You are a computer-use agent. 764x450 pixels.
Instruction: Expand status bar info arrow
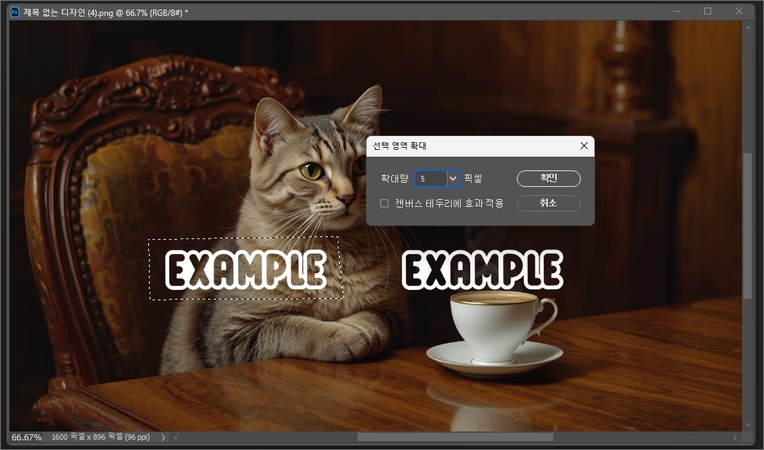163,438
